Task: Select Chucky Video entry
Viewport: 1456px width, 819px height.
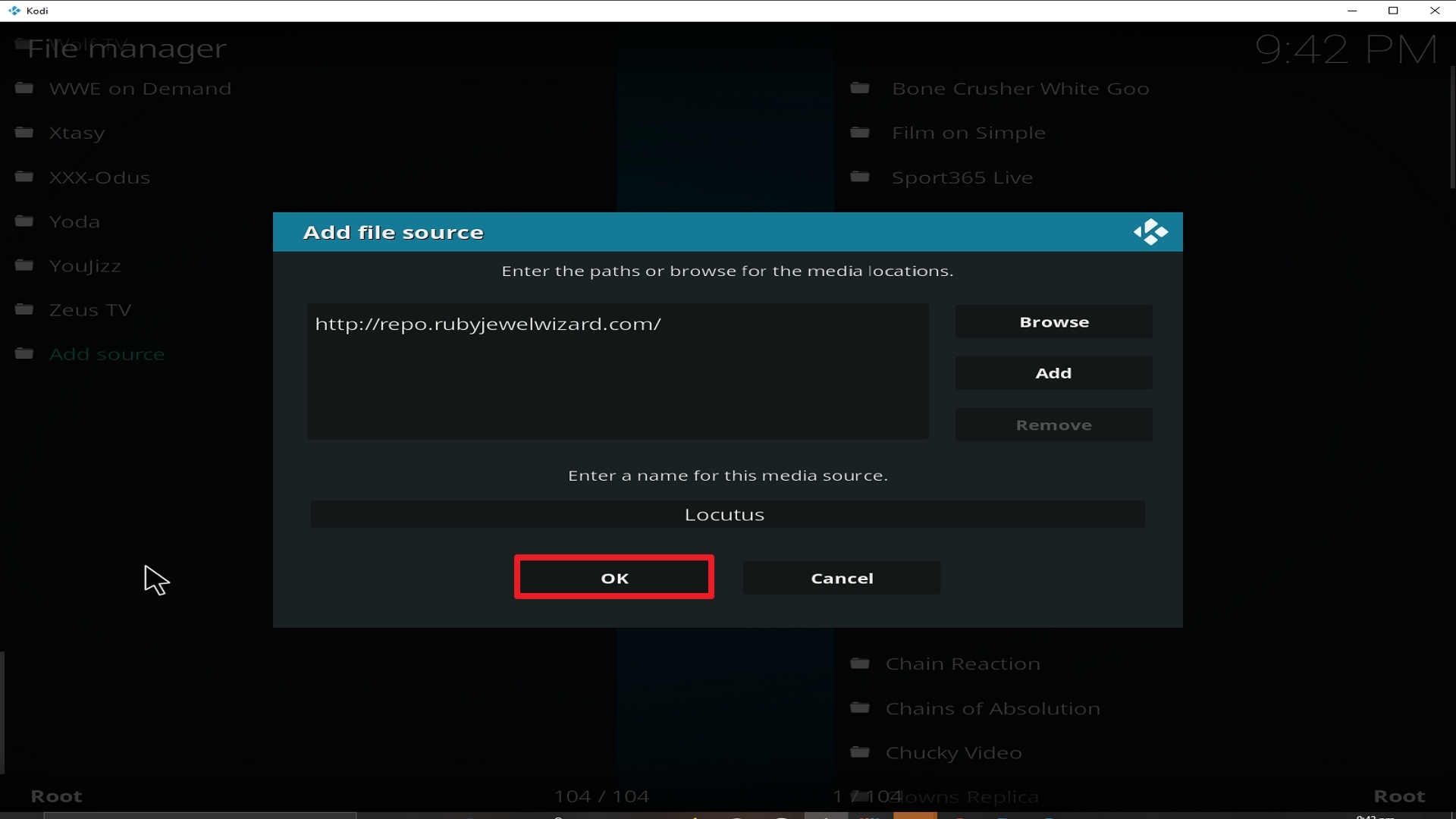Action: (954, 753)
